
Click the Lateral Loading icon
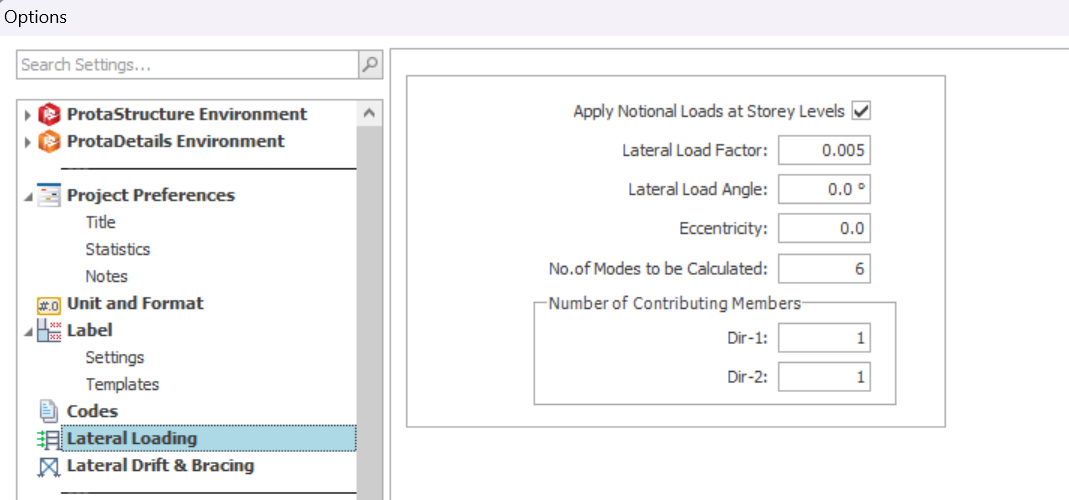pyautogui.click(x=48, y=439)
